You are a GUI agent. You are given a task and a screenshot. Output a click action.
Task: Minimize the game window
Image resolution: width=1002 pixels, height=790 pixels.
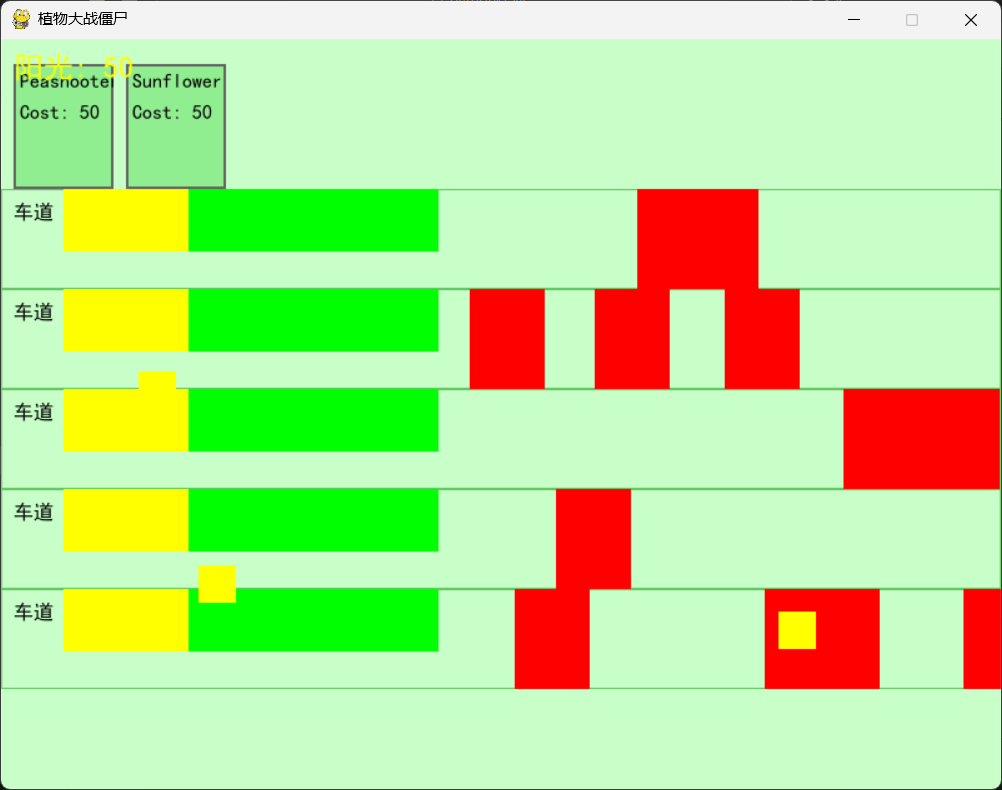tap(854, 20)
